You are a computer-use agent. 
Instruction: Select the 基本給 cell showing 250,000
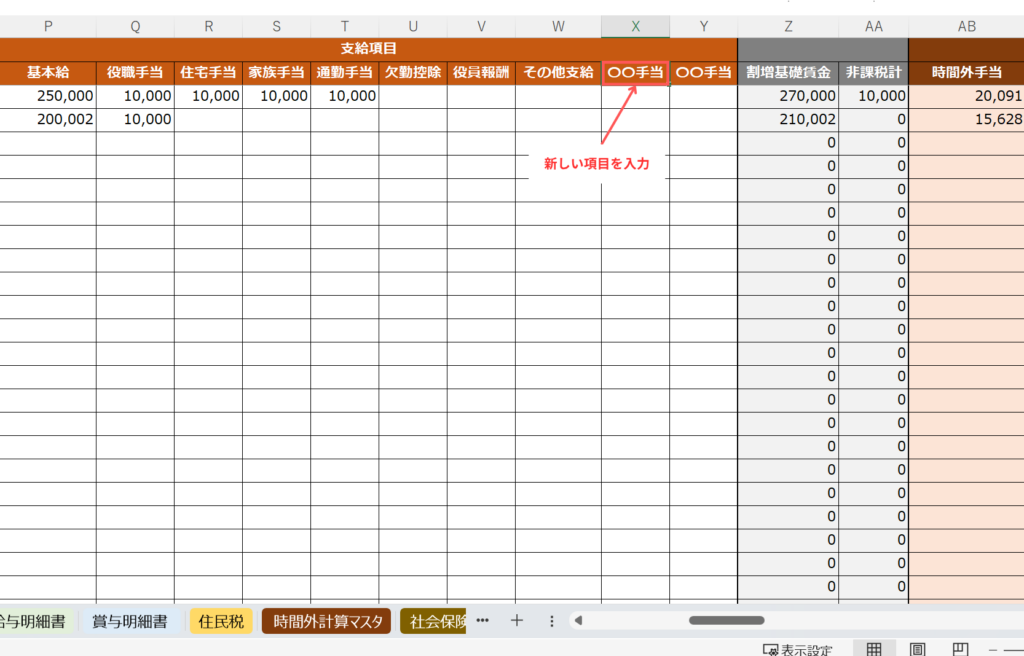pyautogui.click(x=48, y=96)
